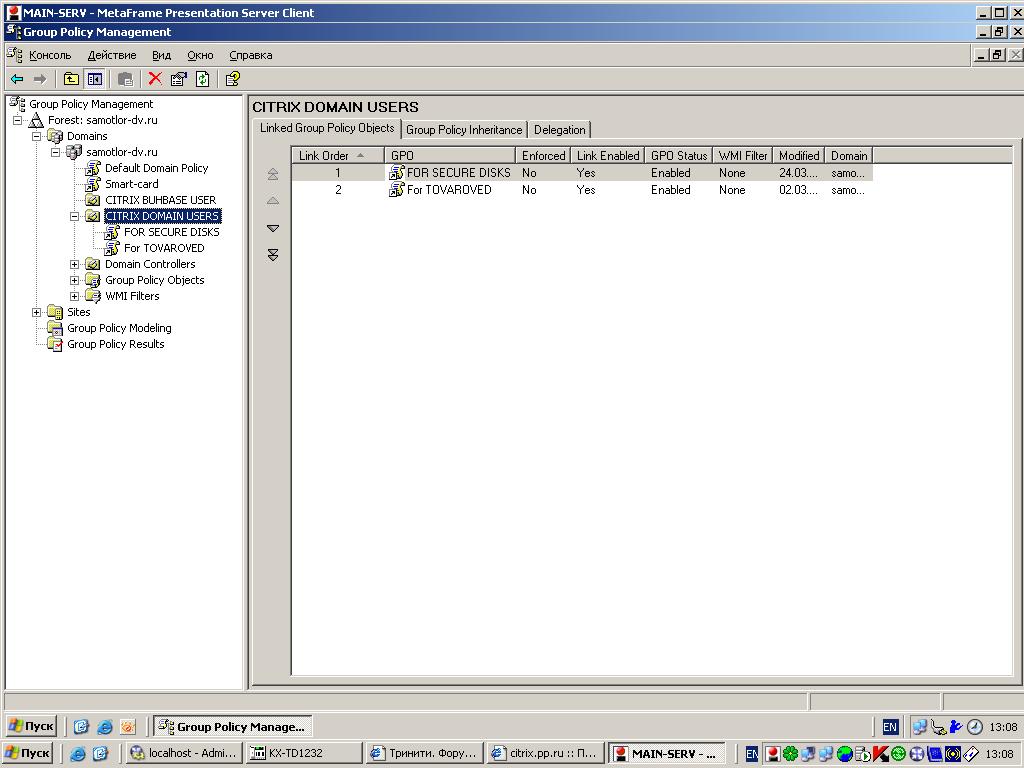This screenshot has height=768, width=1024.
Task: Click the blue Back arrow in toolbar
Action: [x=17, y=79]
